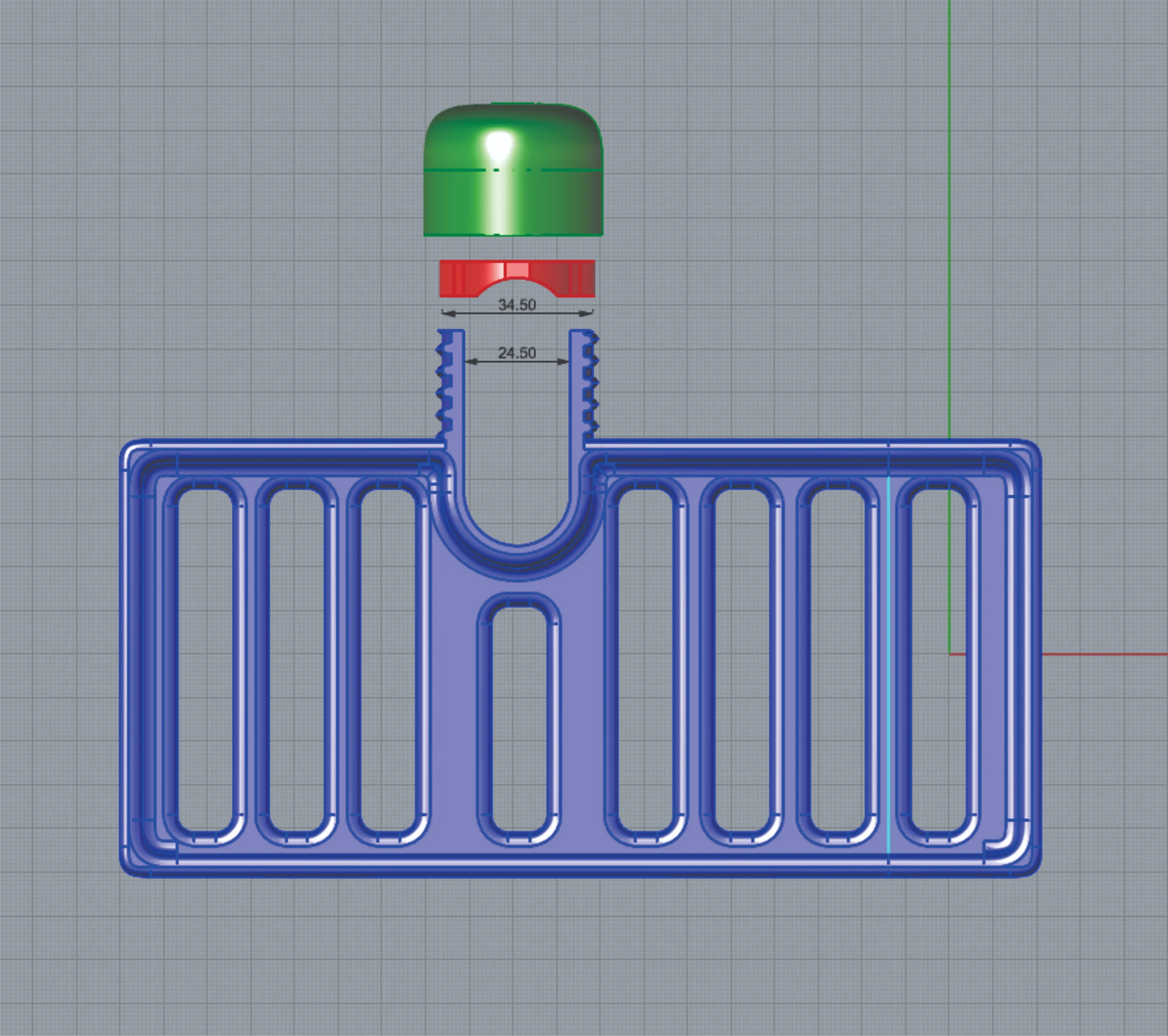Screen dimensions: 1168x1036
Task: Click the 34.50 dimension text
Action: pyautogui.click(x=517, y=305)
